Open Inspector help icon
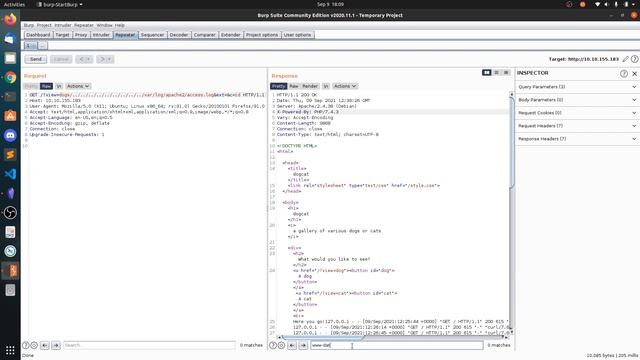Screen dimensions: 640x360 point(624,73)
